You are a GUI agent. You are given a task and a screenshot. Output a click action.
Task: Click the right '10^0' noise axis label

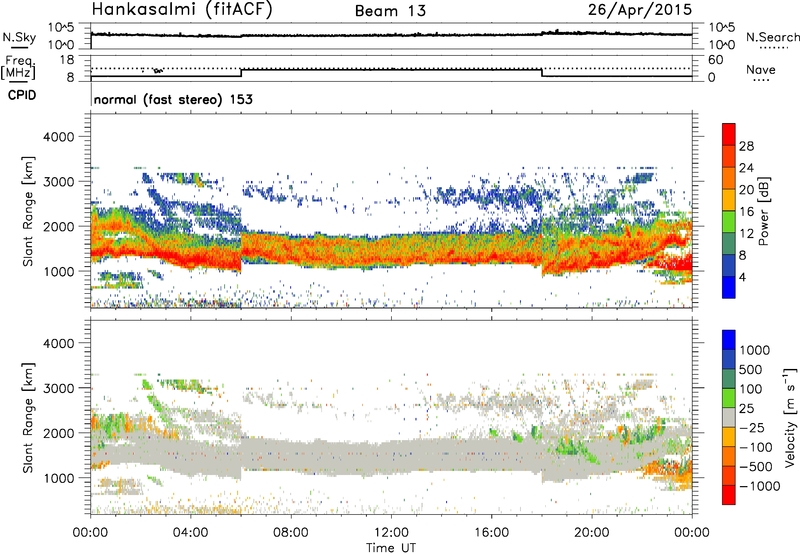[721, 45]
